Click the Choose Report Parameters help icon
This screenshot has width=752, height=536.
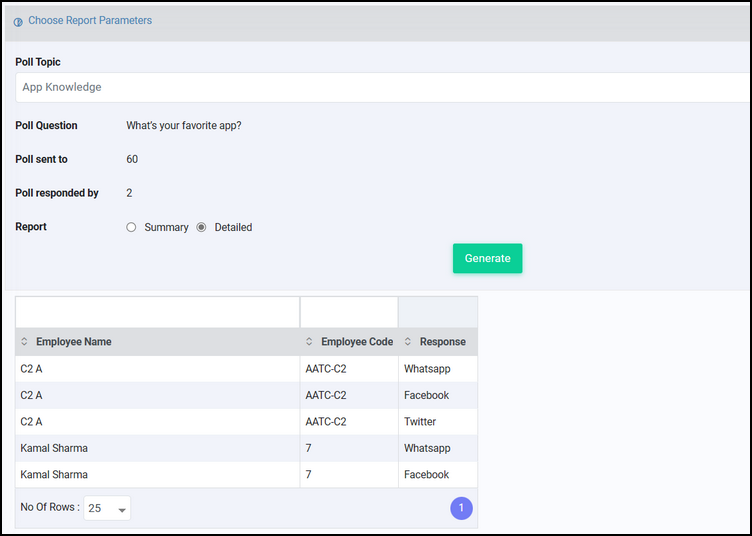[18, 22]
